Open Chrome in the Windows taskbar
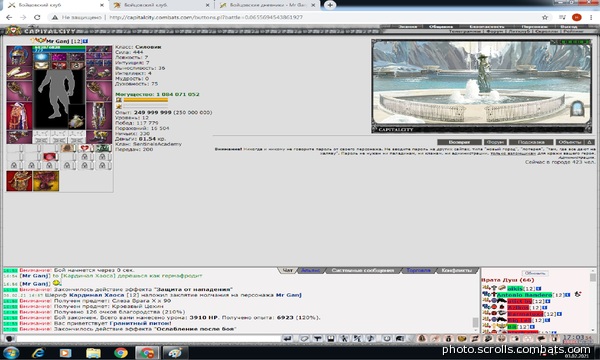Image resolution: width=600 pixels, height=360 pixels. click(x=120, y=353)
